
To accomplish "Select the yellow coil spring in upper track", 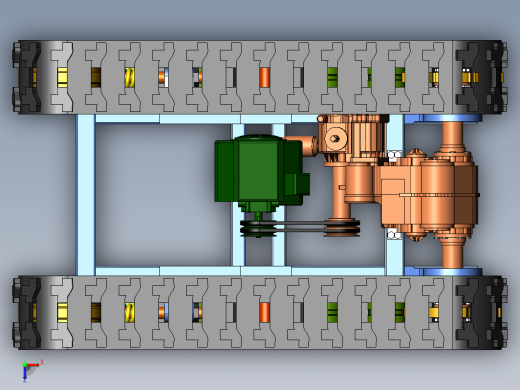I will [x=130, y=77].
